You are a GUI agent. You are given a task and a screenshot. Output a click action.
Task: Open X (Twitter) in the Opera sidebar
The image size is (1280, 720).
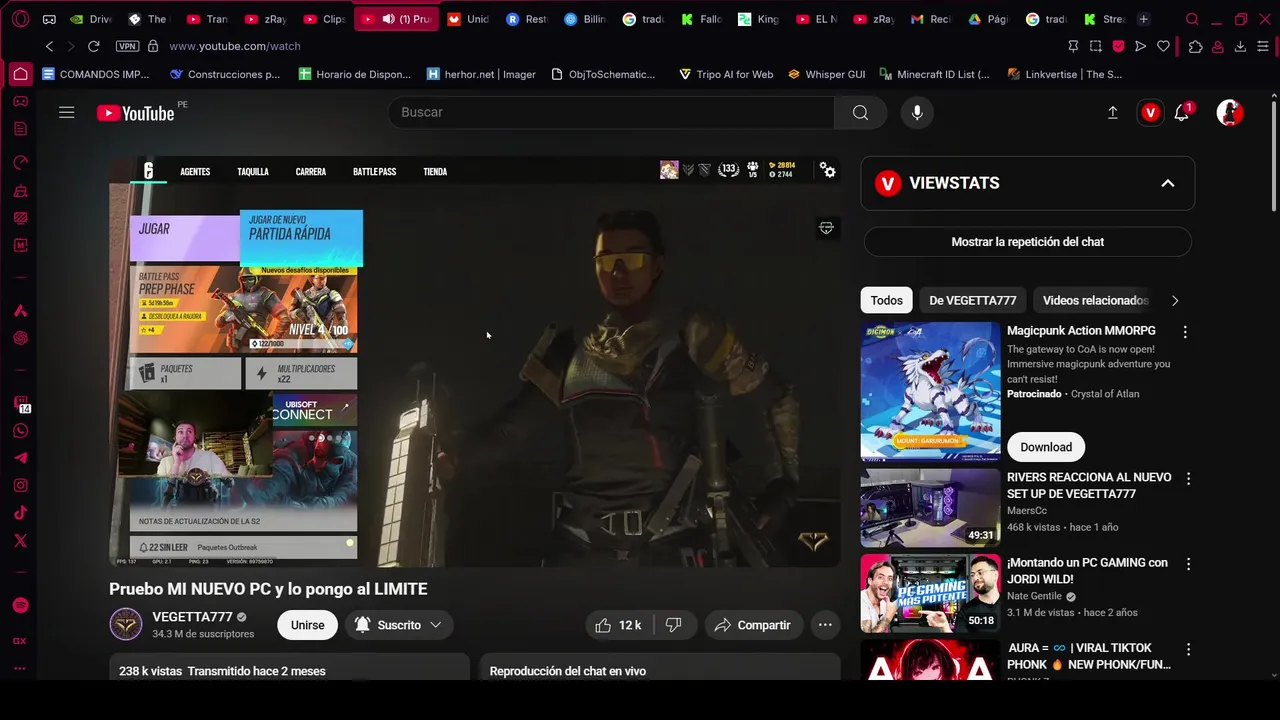tap(20, 541)
